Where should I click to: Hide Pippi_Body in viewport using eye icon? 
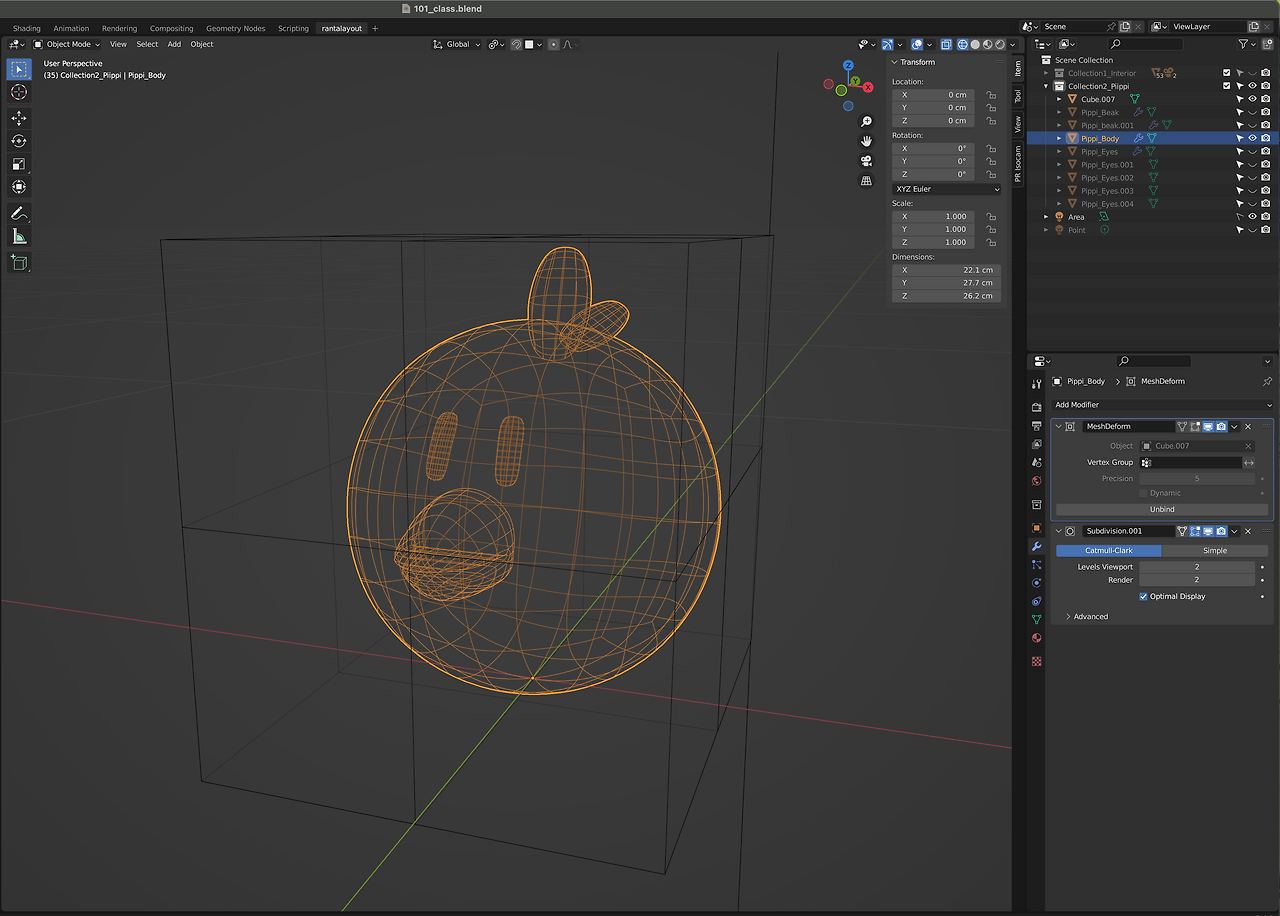(x=1252, y=139)
